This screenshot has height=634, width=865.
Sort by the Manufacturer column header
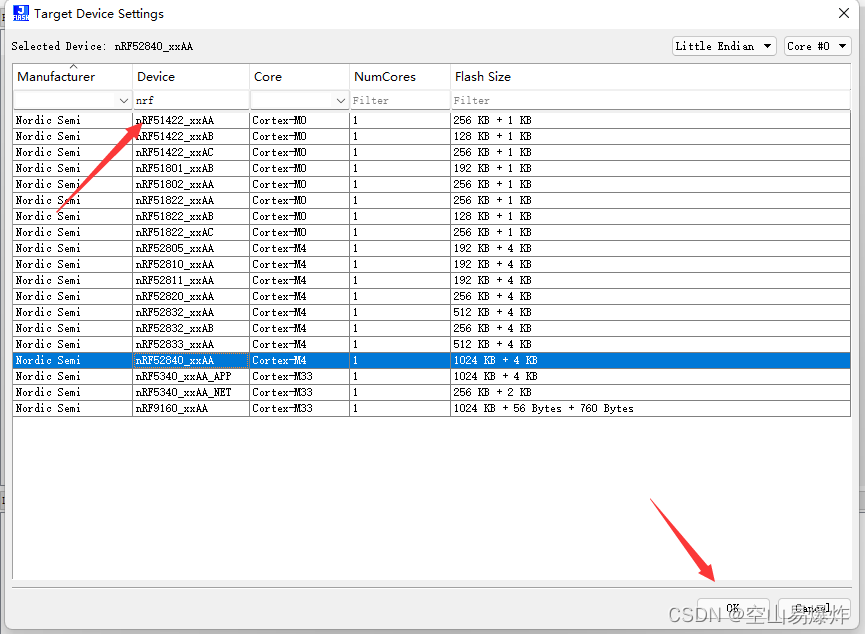coord(72,77)
